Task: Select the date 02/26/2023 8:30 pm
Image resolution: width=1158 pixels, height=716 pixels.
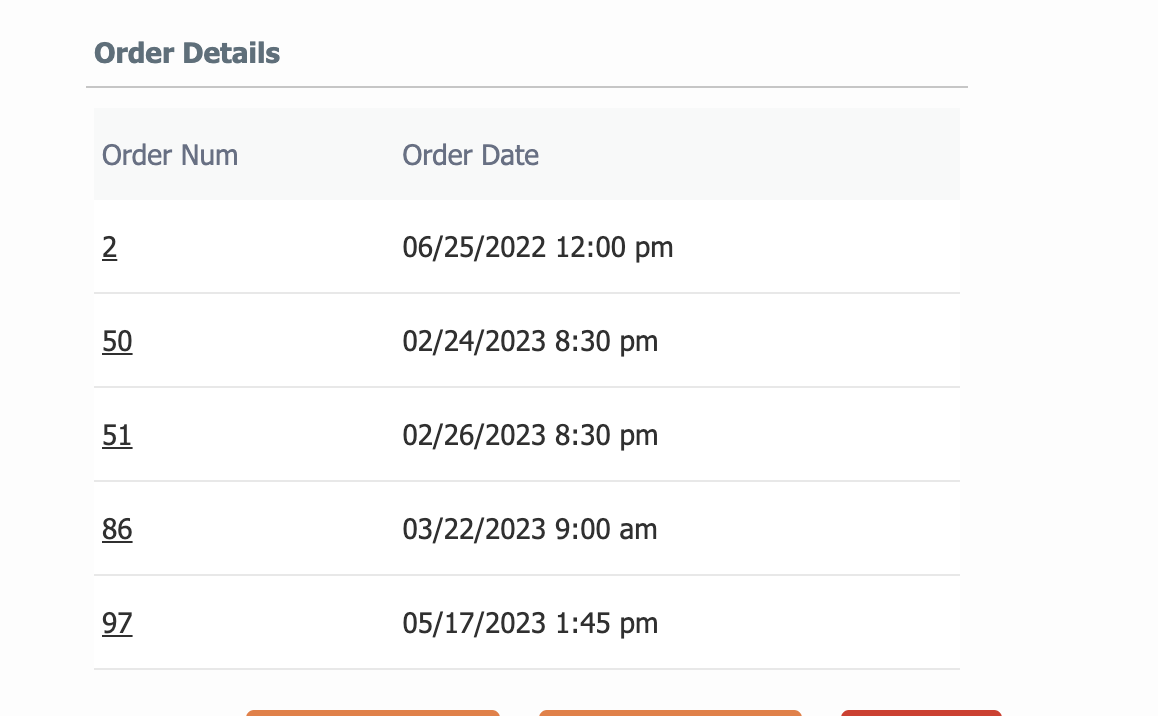Action: [530, 436]
